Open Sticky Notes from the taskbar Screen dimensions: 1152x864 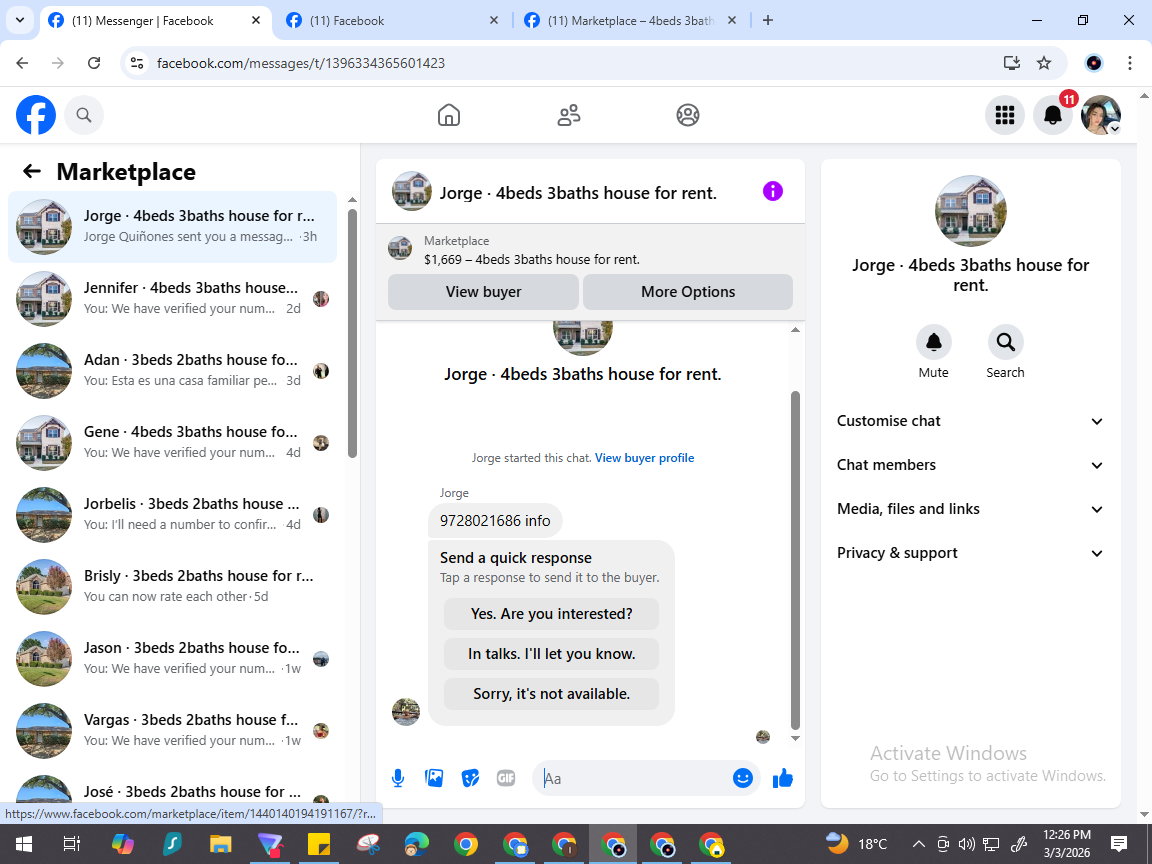tap(318, 844)
